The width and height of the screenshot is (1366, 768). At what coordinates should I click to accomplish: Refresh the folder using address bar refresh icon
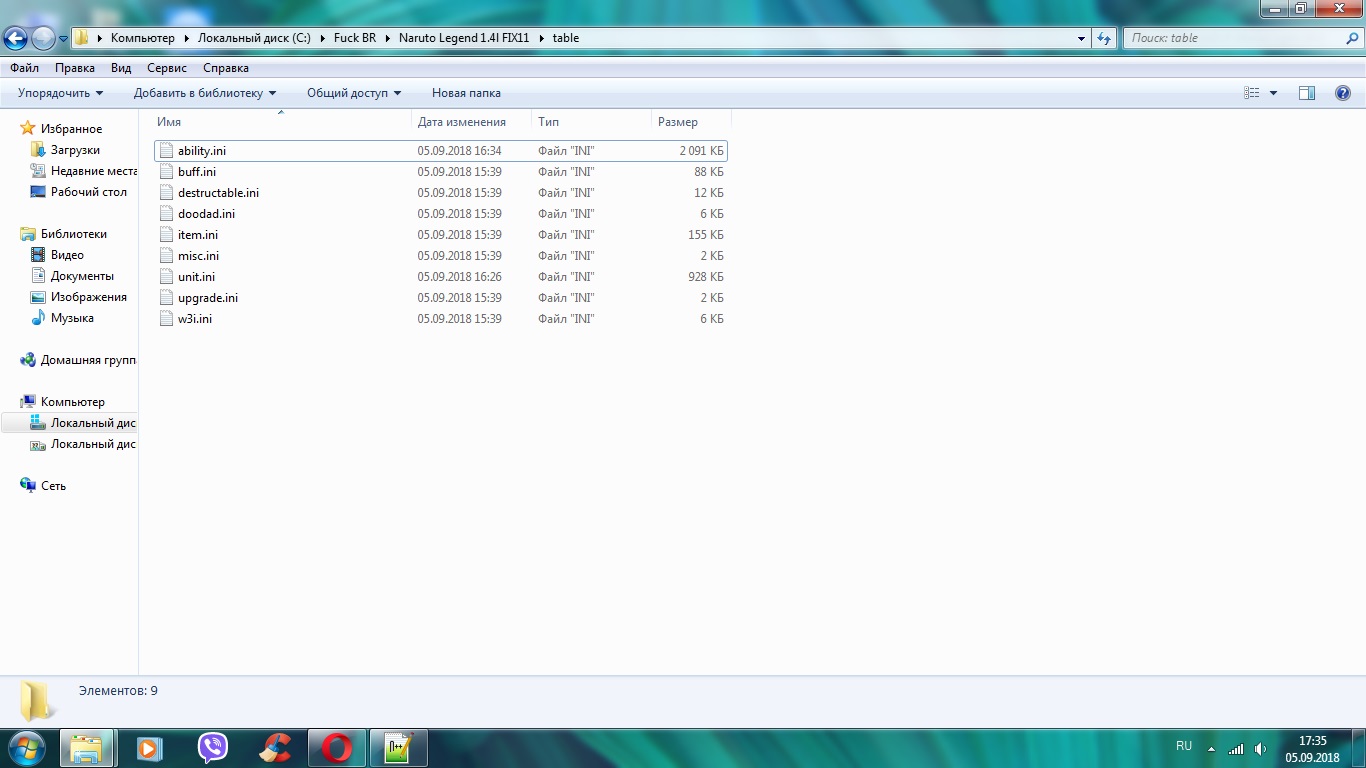tap(1104, 38)
